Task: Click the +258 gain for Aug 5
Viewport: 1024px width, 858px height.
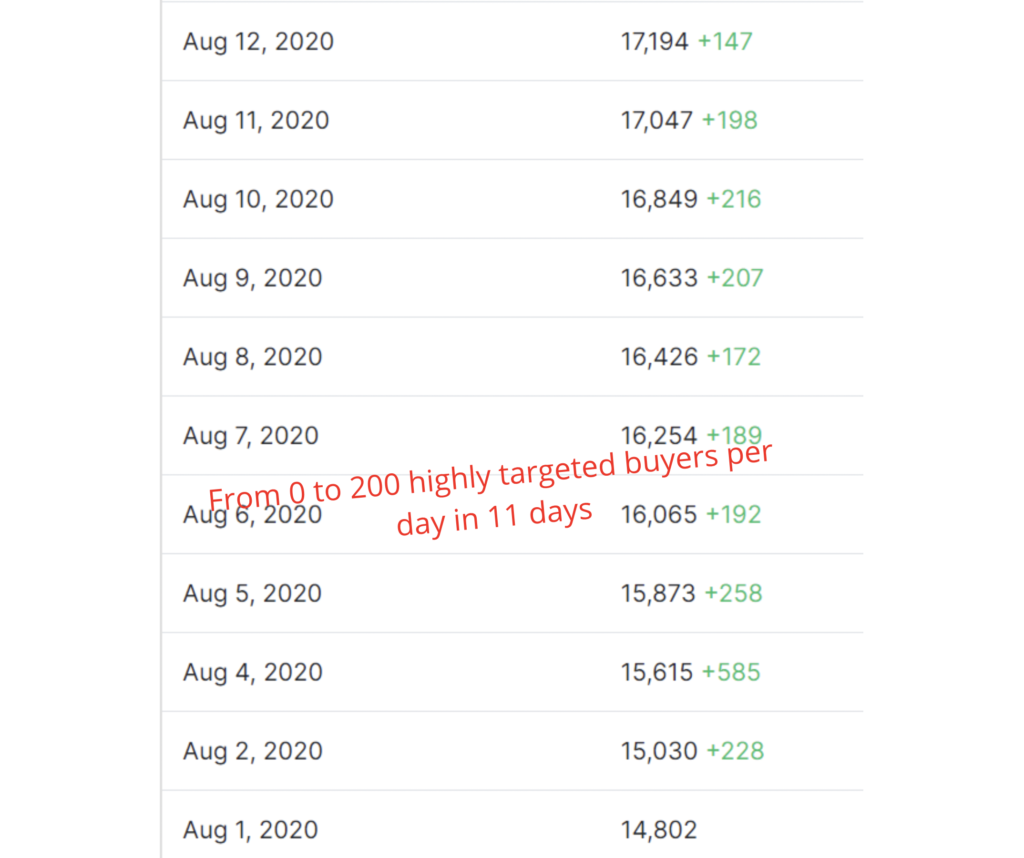Action: point(733,594)
